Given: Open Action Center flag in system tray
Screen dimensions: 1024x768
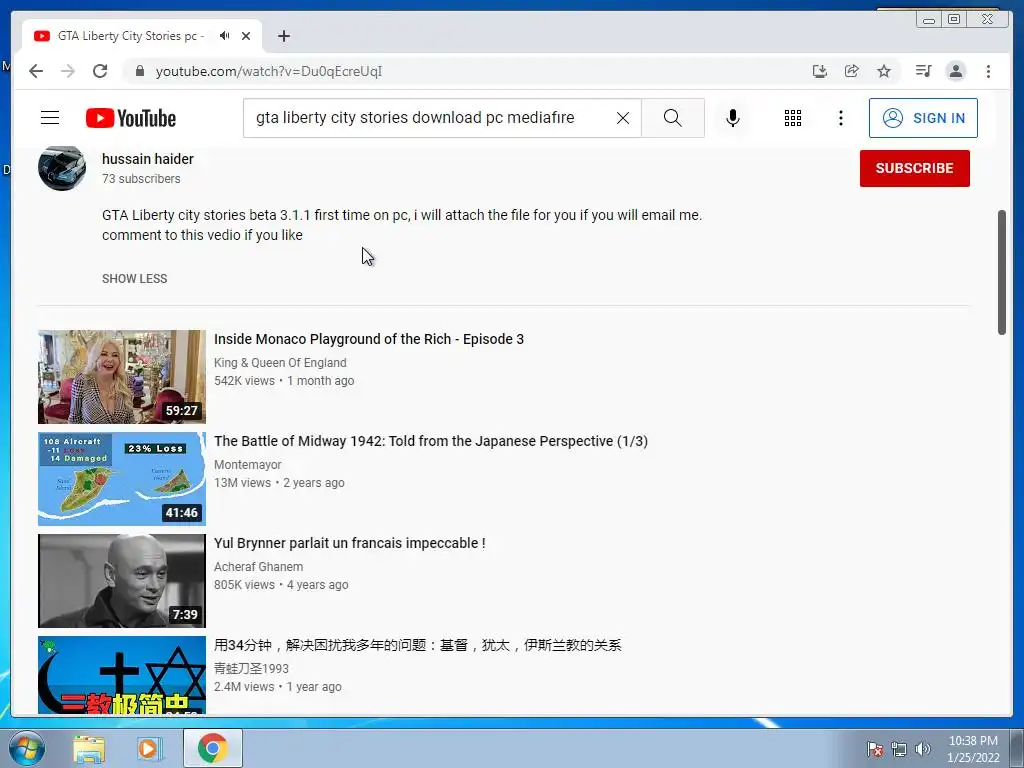Looking at the screenshot, I should pos(875,749).
